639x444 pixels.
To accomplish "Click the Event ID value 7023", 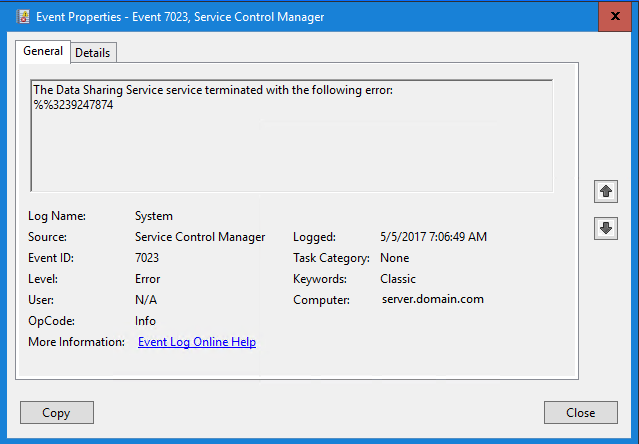I will (147, 258).
